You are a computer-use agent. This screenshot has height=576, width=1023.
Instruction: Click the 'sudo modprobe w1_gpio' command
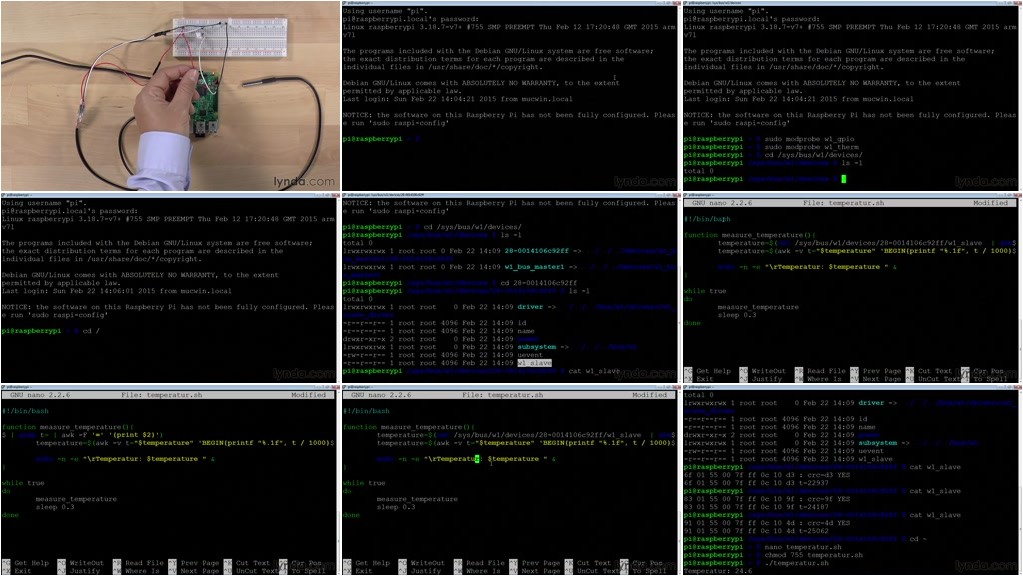[809, 139]
